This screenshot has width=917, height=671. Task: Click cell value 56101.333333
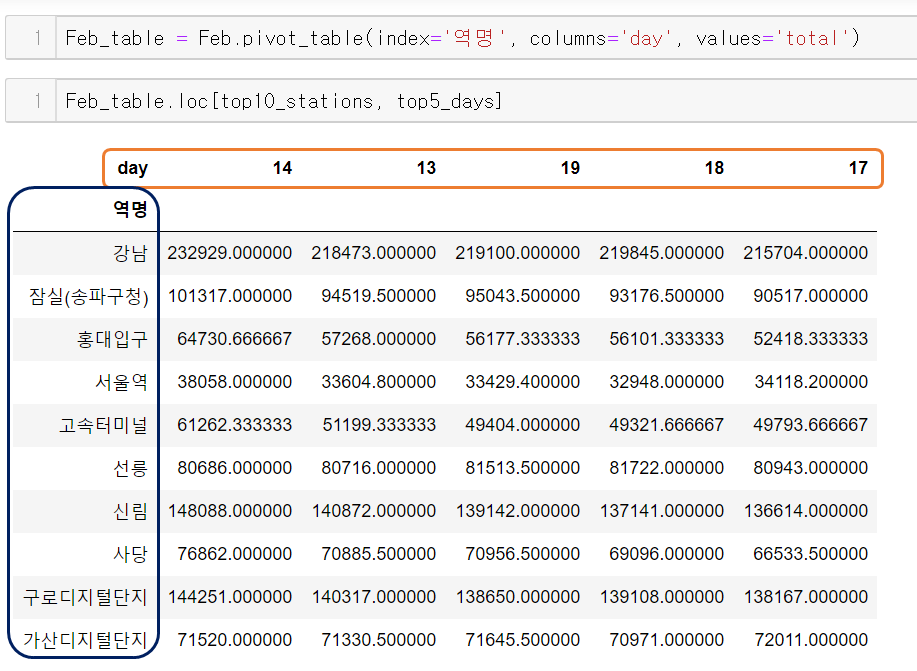667,339
